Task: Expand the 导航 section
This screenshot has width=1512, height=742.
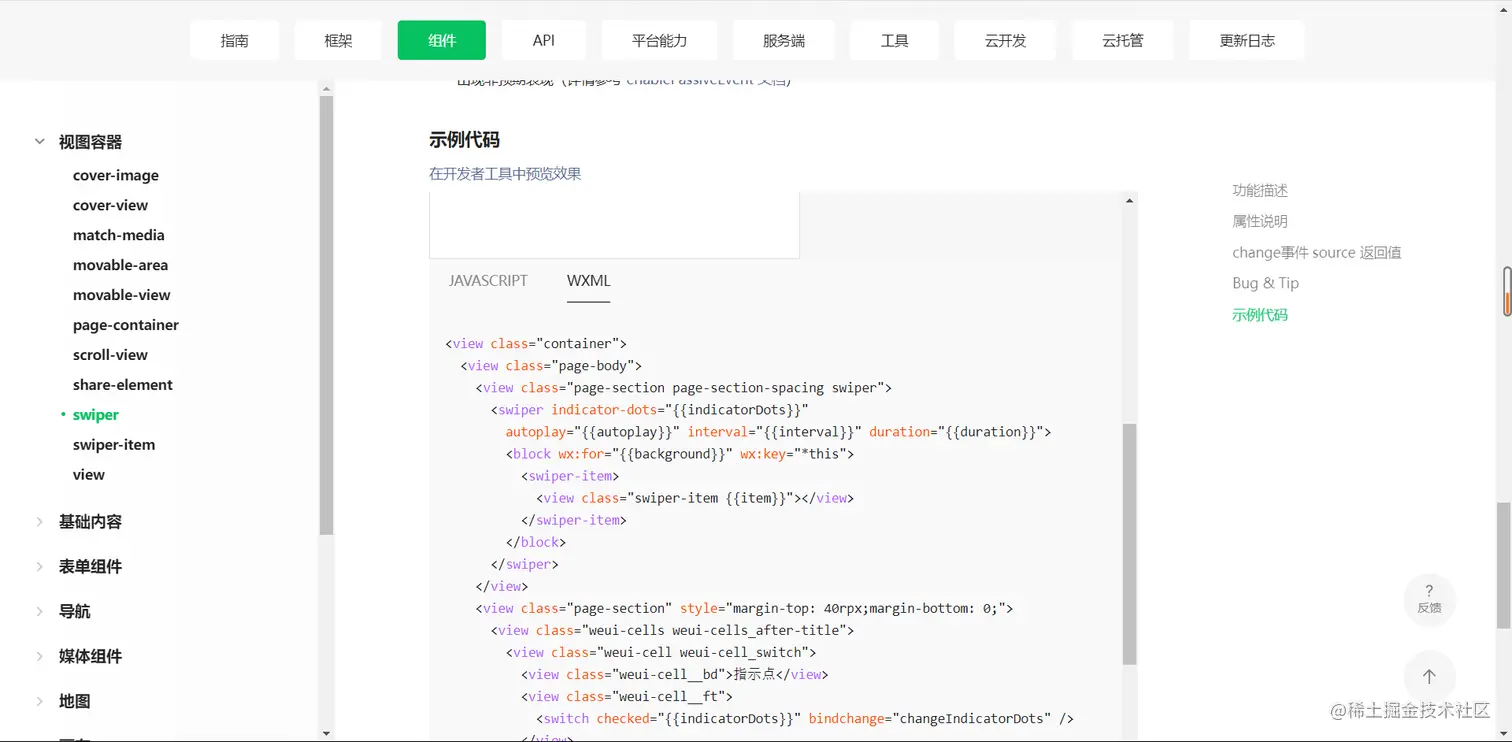Action: pyautogui.click(x=74, y=612)
